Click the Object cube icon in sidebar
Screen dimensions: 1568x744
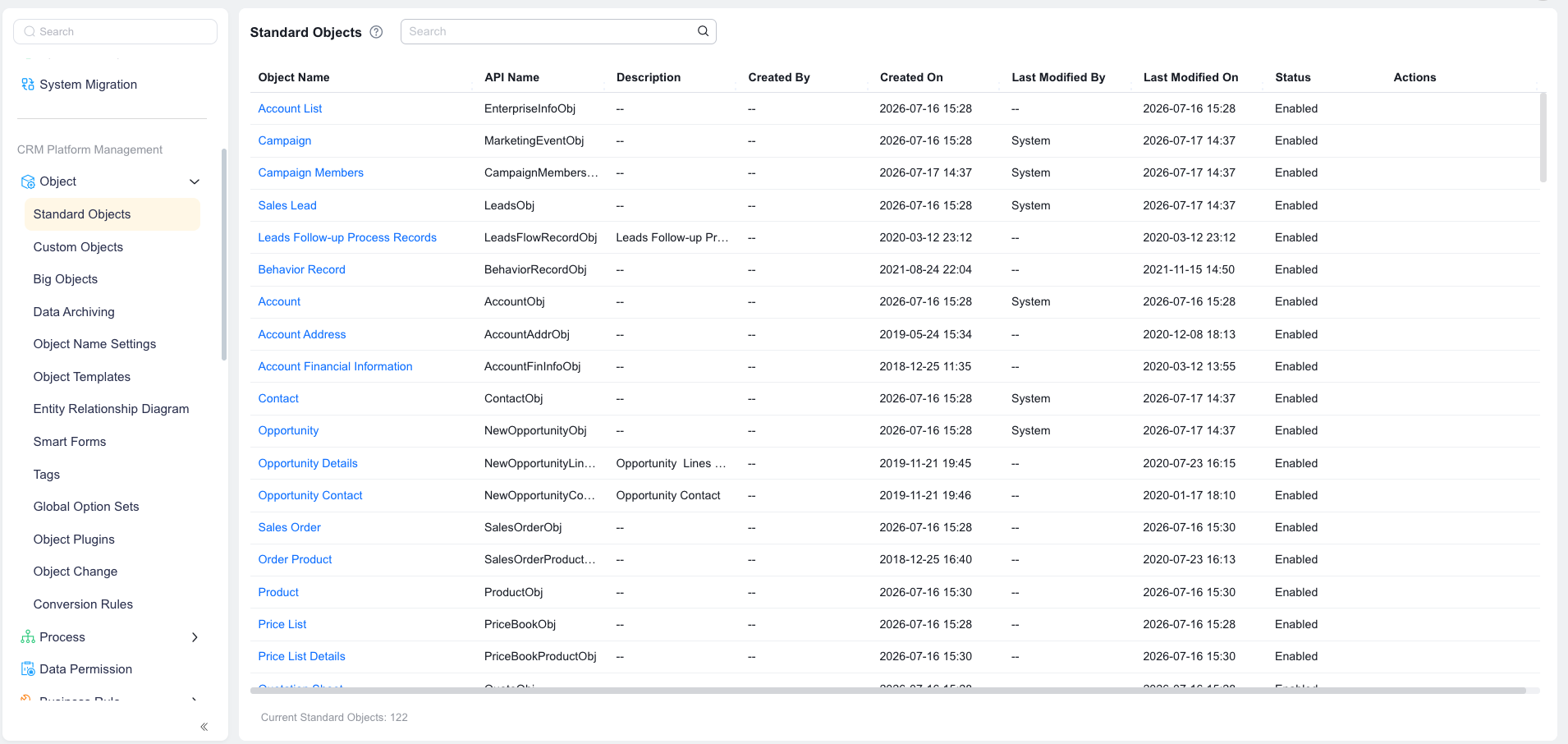click(28, 181)
